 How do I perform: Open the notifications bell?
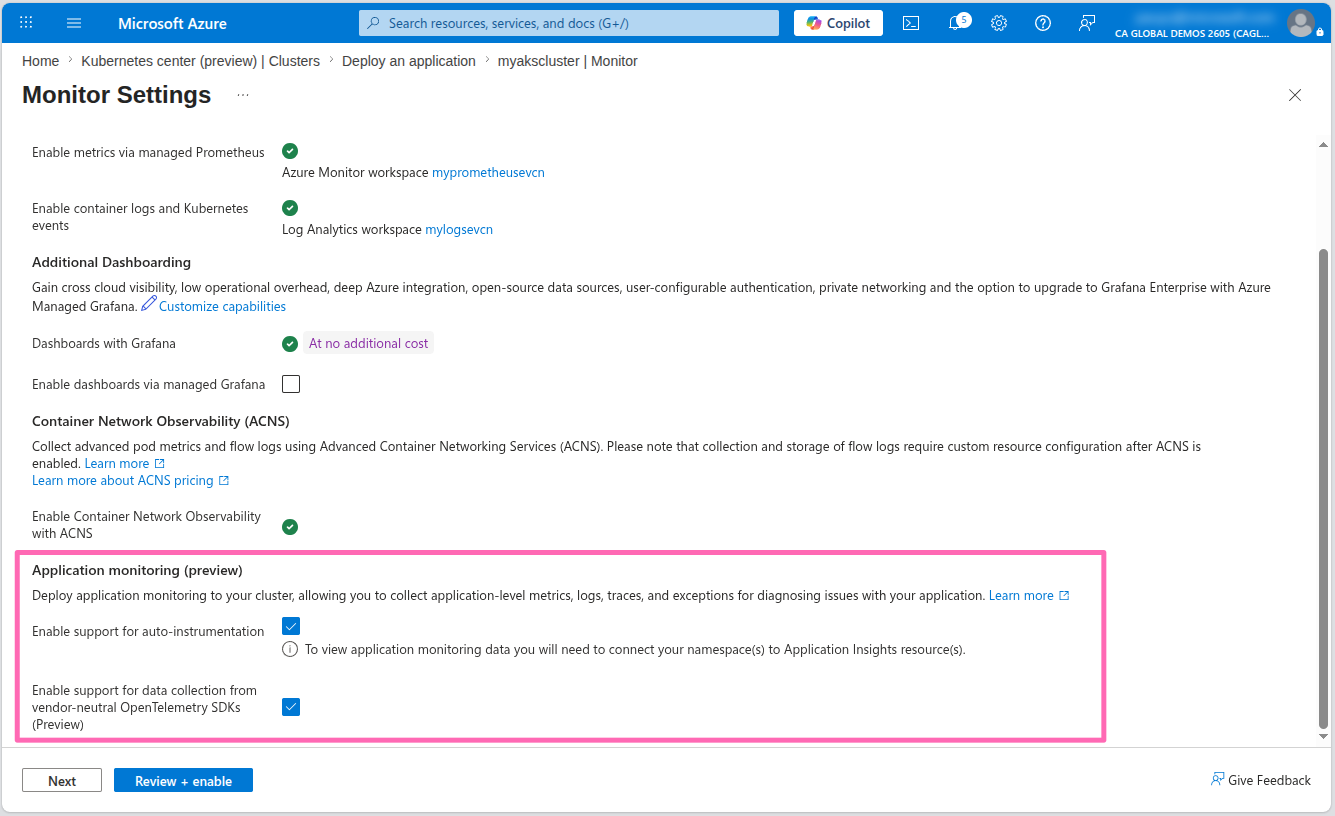[x=957, y=22]
